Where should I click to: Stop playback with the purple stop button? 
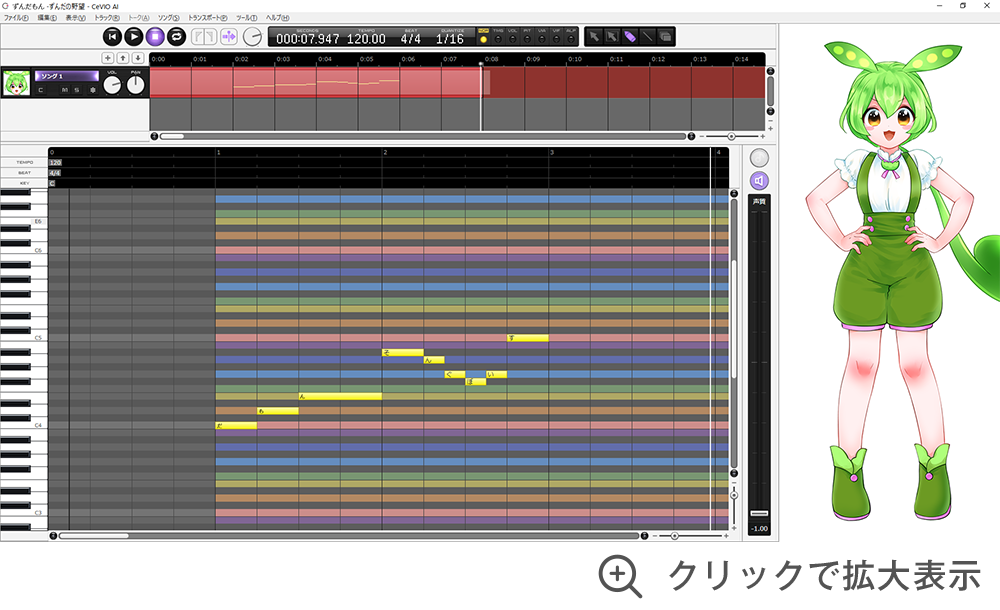155,37
